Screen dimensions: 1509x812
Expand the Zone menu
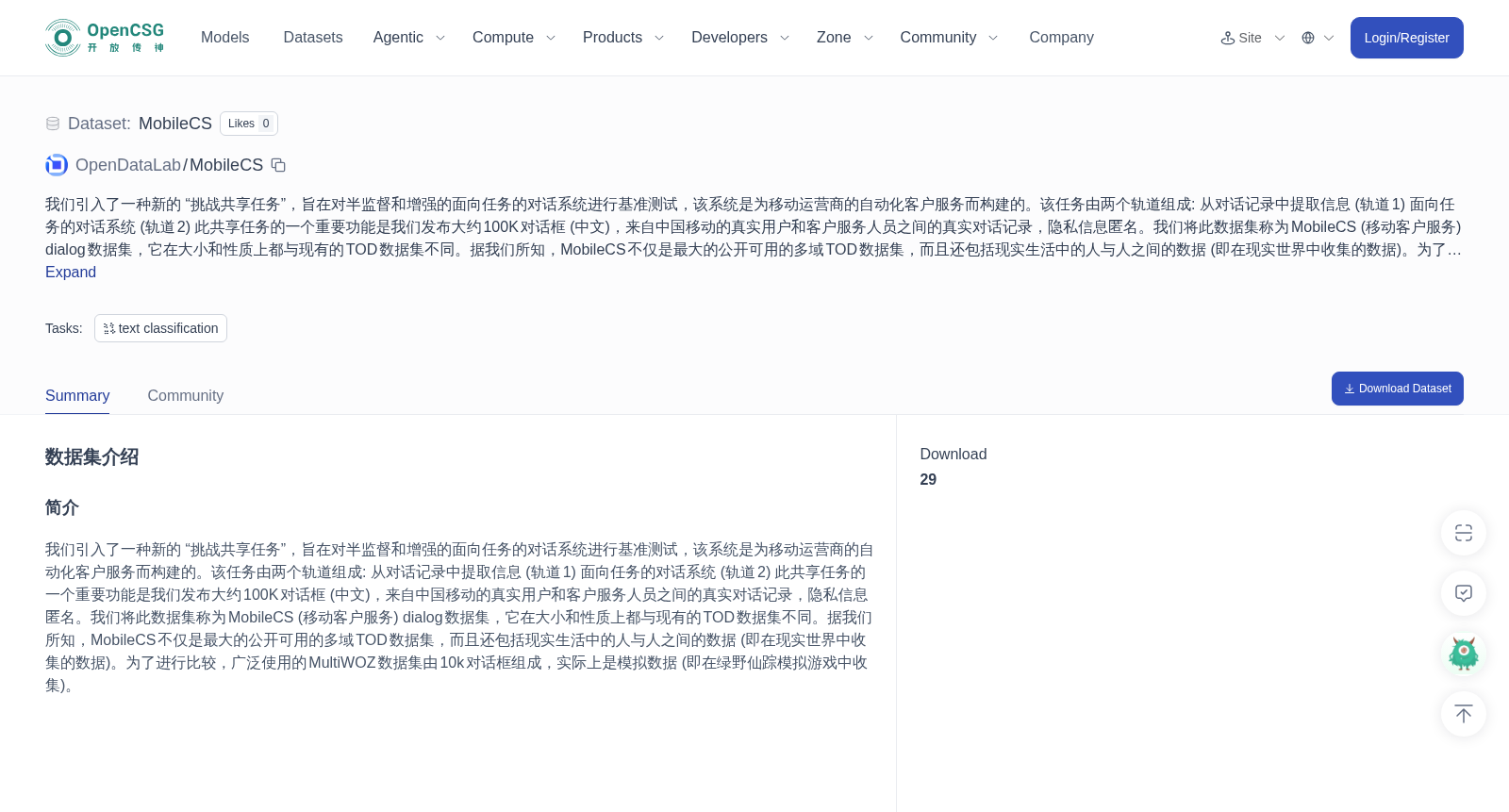click(x=845, y=38)
